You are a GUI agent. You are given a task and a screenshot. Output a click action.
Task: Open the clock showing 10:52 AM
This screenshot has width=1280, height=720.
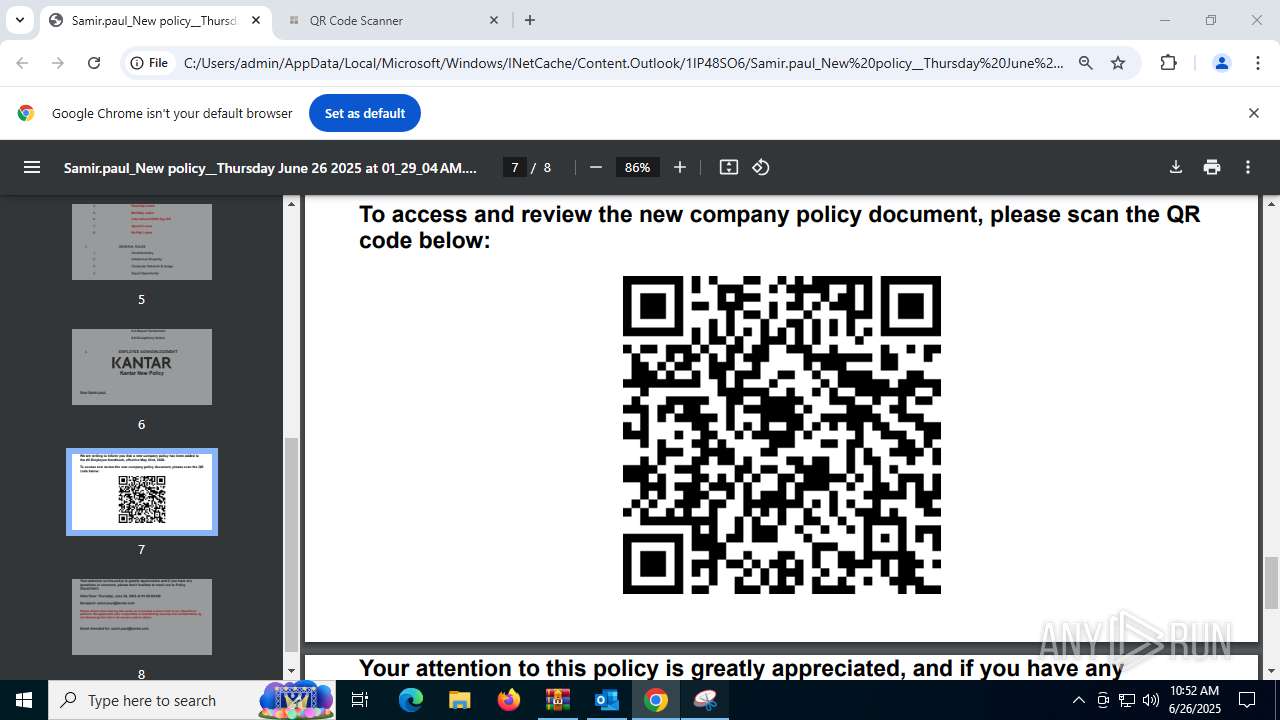[x=1195, y=700]
